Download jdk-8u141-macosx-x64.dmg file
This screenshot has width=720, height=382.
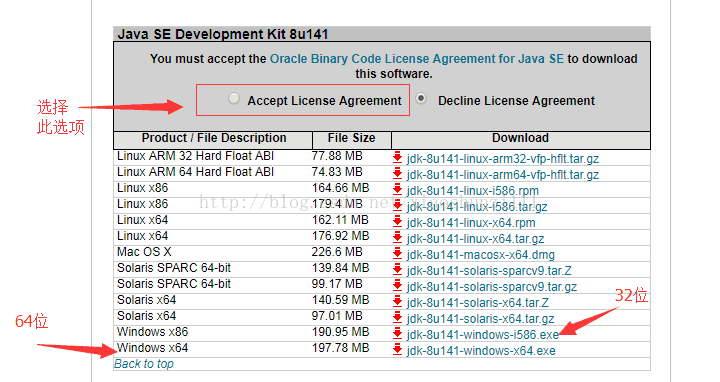[x=481, y=255]
